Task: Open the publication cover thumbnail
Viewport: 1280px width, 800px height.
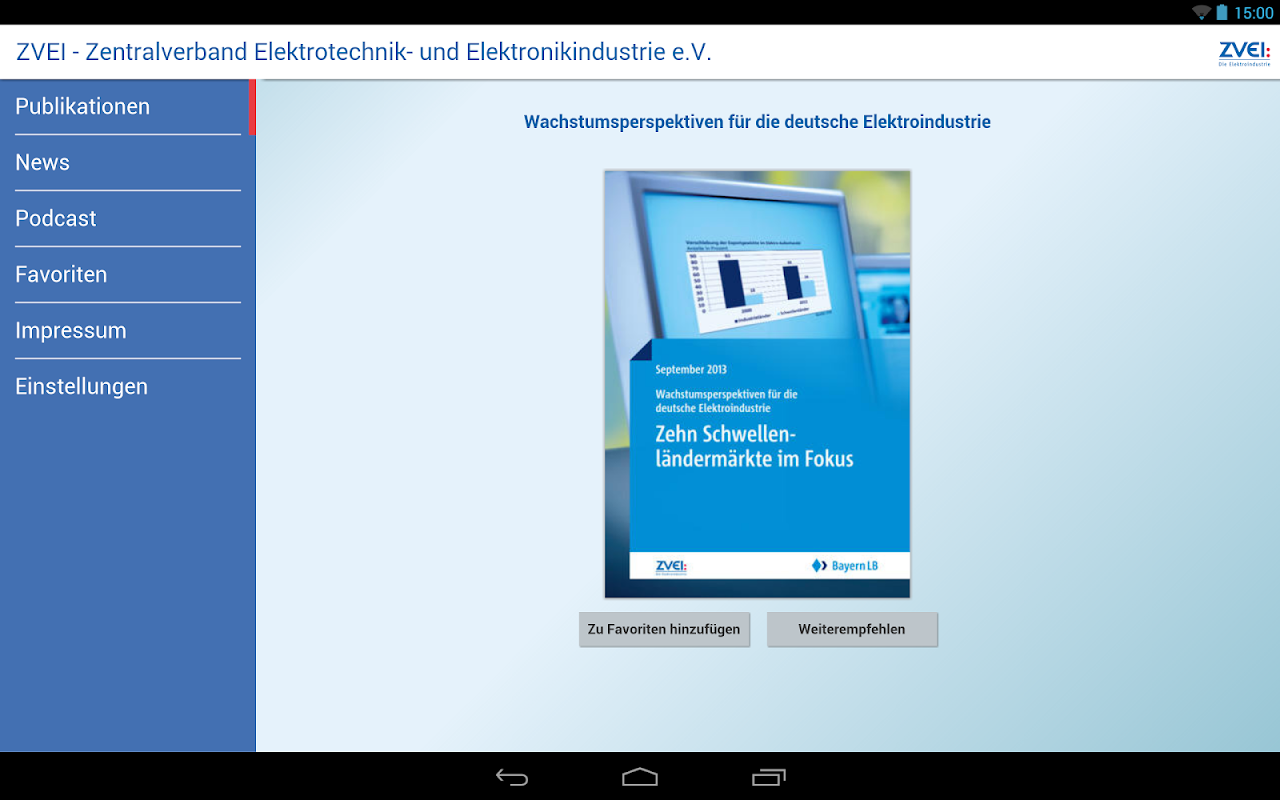Action: (757, 384)
